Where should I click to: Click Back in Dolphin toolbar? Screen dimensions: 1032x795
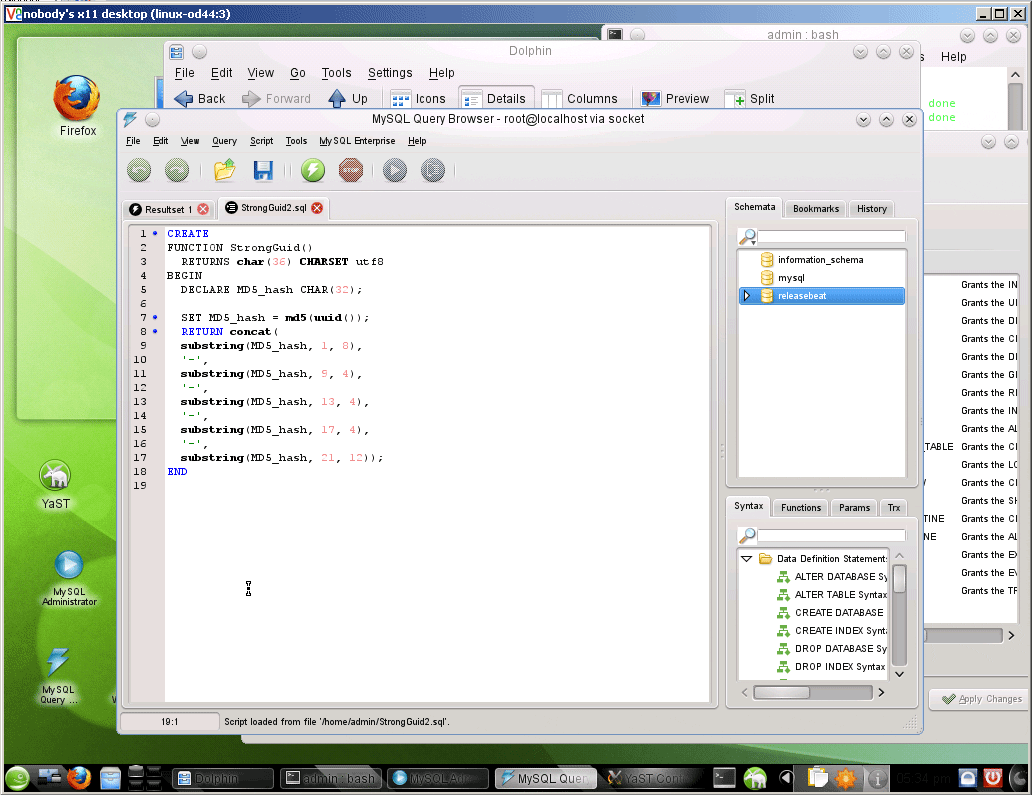pos(199,99)
